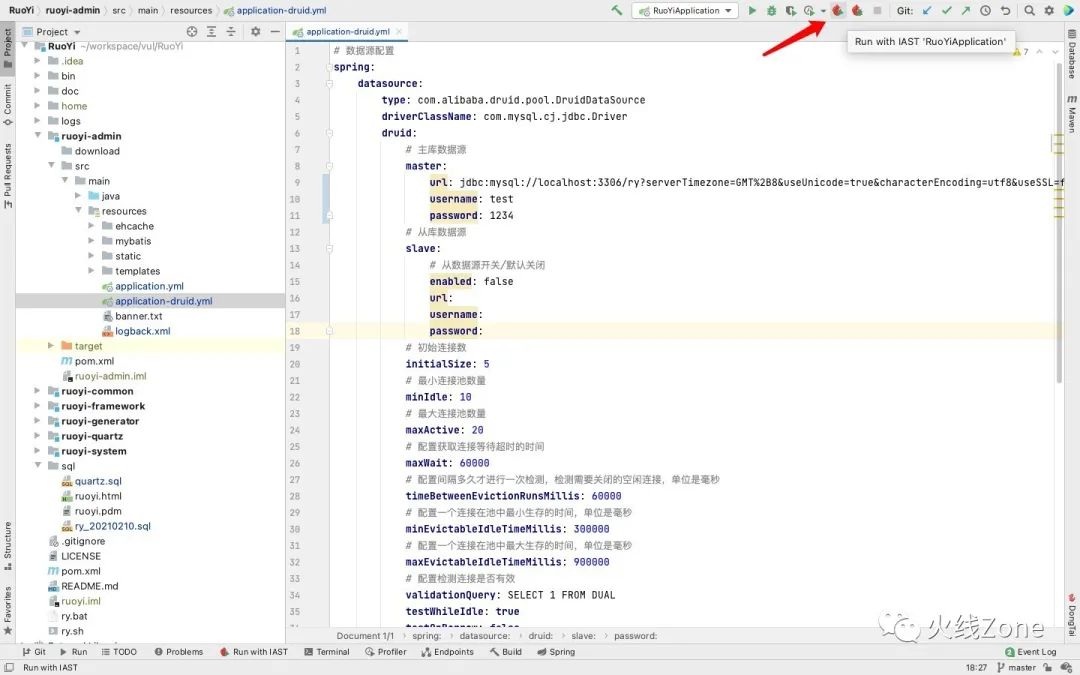Screen dimensions: 1080x675
Task: Toggle the Pull Requests side tab
Action: point(8,176)
